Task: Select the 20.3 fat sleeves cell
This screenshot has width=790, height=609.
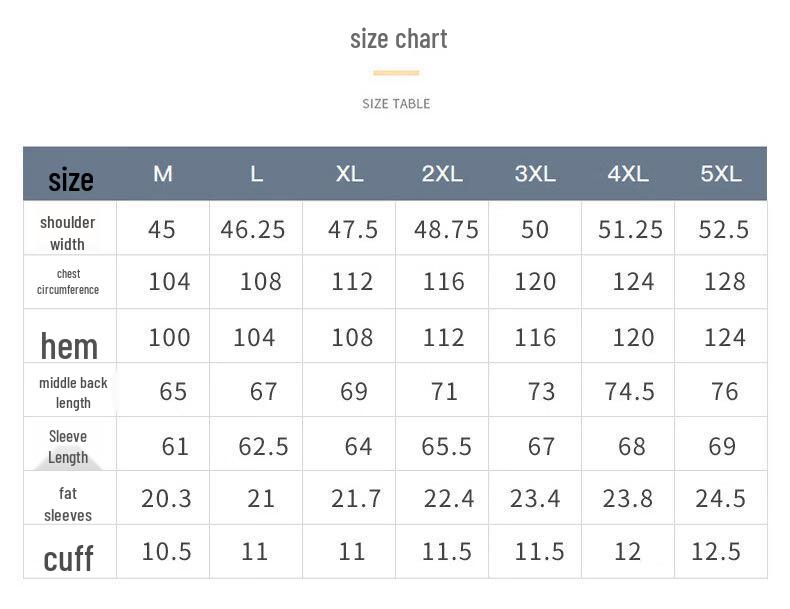Action: [x=166, y=498]
